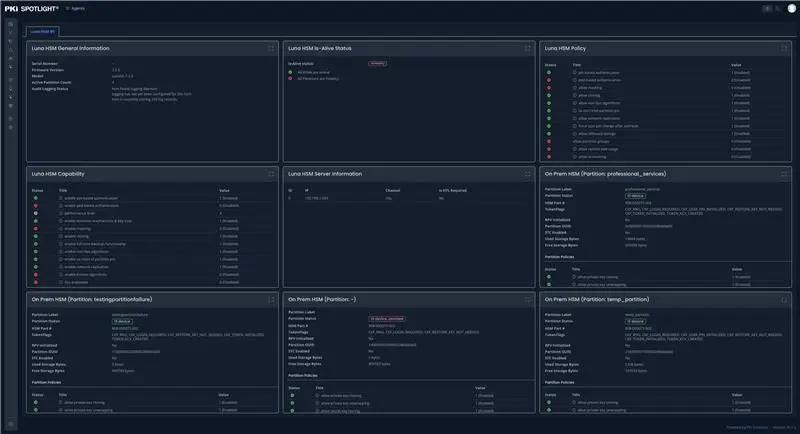This screenshot has height=434, width=800.
Task: Click the bottom icon in left sidebar
Action: (x=11, y=424)
